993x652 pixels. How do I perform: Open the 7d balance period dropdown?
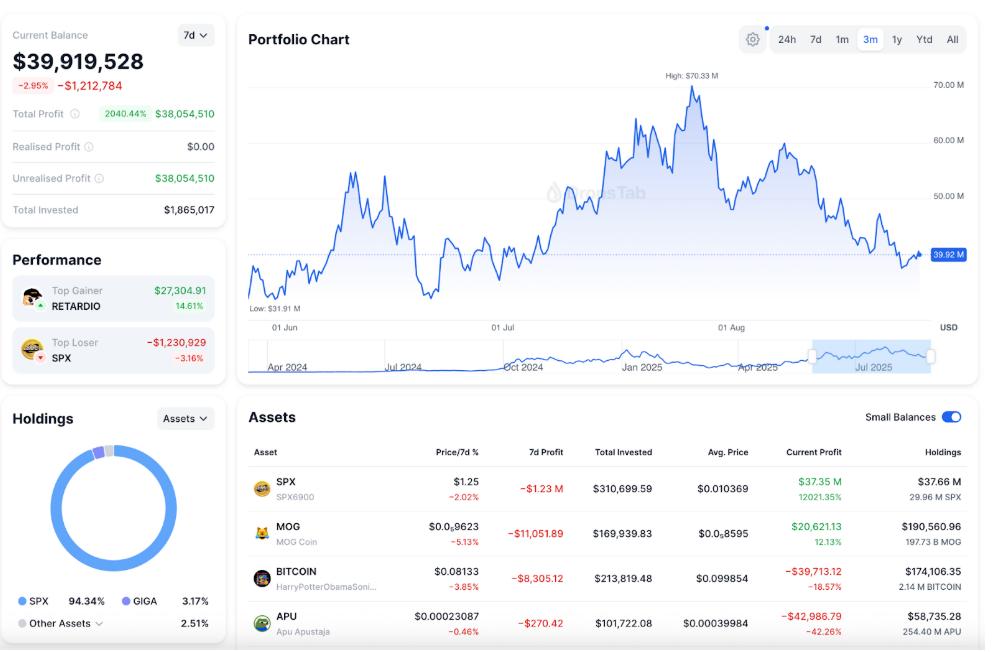pyautogui.click(x=195, y=35)
